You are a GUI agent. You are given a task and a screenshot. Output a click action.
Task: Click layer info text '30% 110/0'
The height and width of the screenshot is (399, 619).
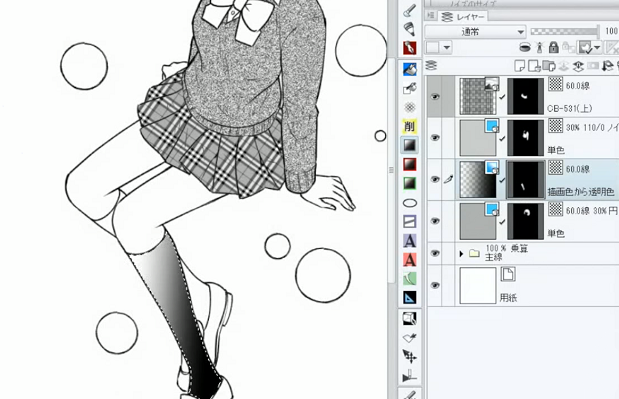tap(585, 127)
